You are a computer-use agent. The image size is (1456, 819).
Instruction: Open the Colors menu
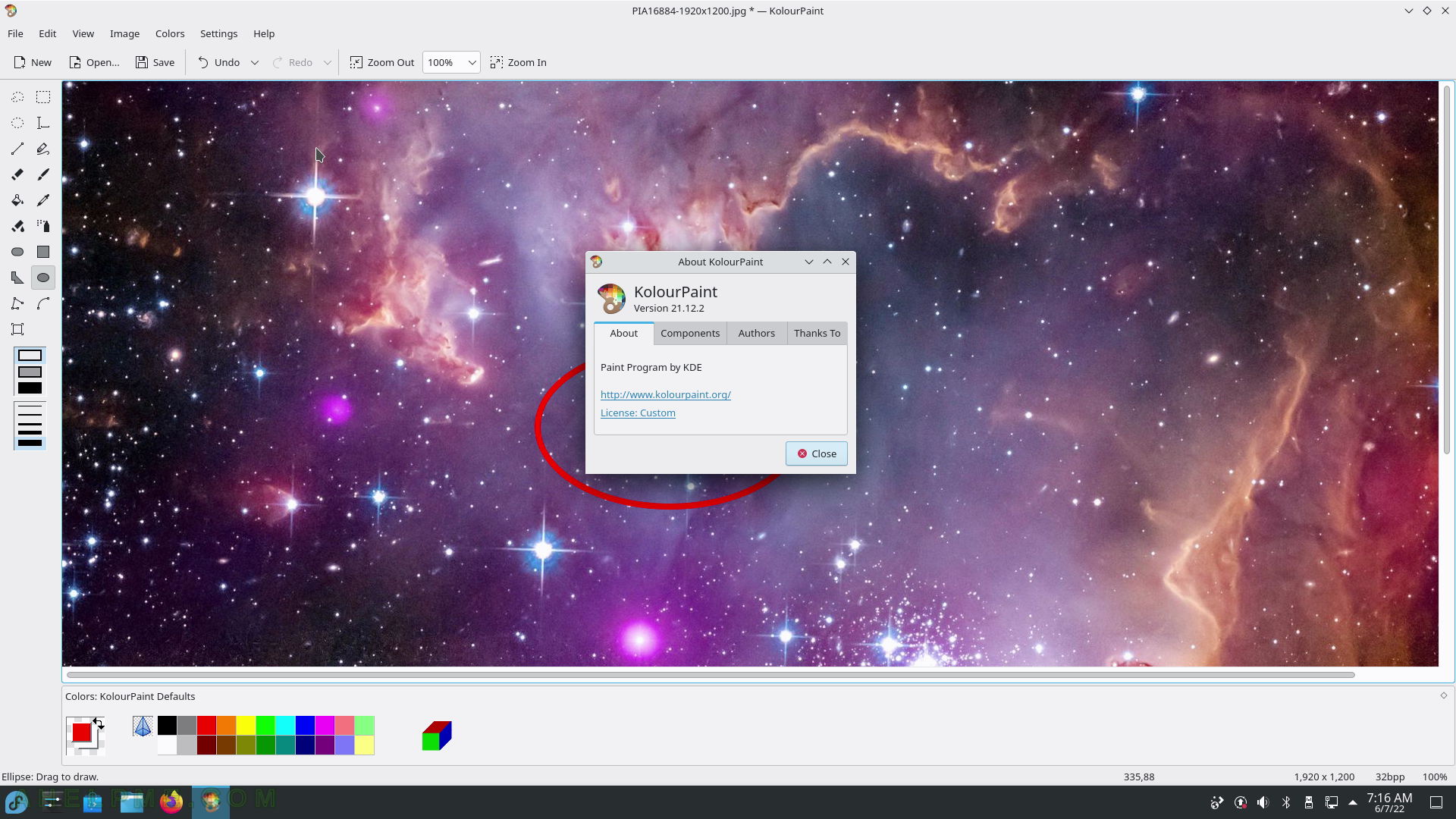(x=170, y=33)
